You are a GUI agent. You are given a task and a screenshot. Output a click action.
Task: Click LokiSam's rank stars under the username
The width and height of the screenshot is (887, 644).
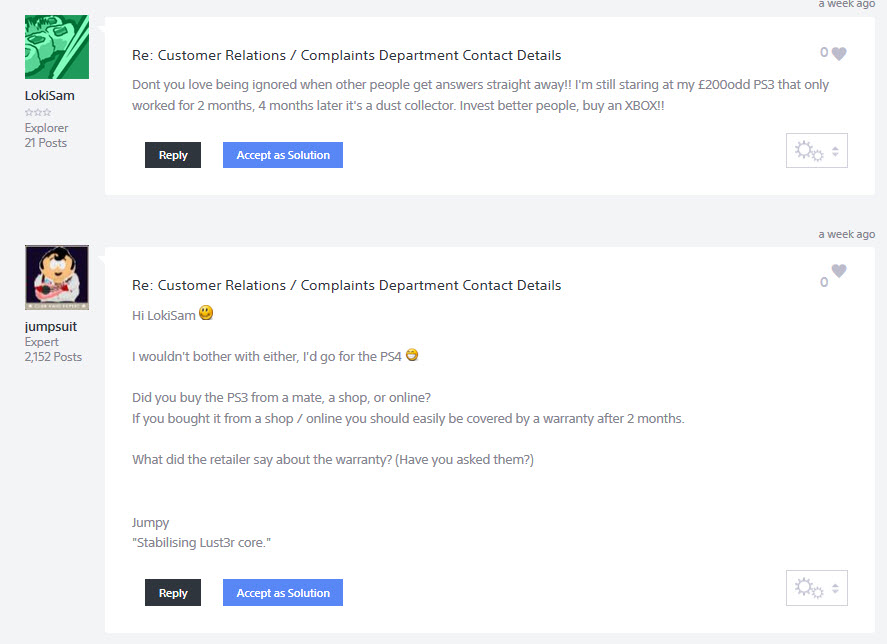(x=36, y=113)
